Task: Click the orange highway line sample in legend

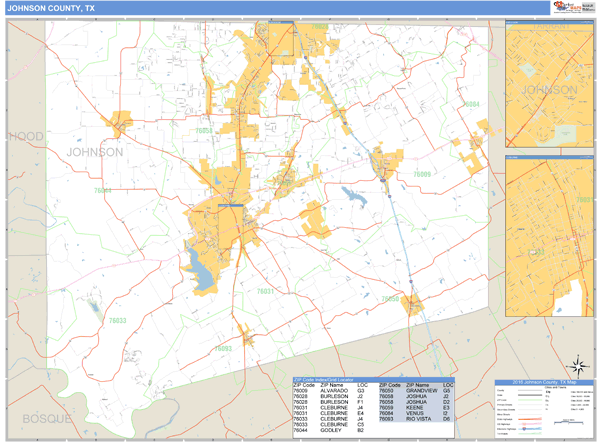Action: pyautogui.click(x=530, y=419)
